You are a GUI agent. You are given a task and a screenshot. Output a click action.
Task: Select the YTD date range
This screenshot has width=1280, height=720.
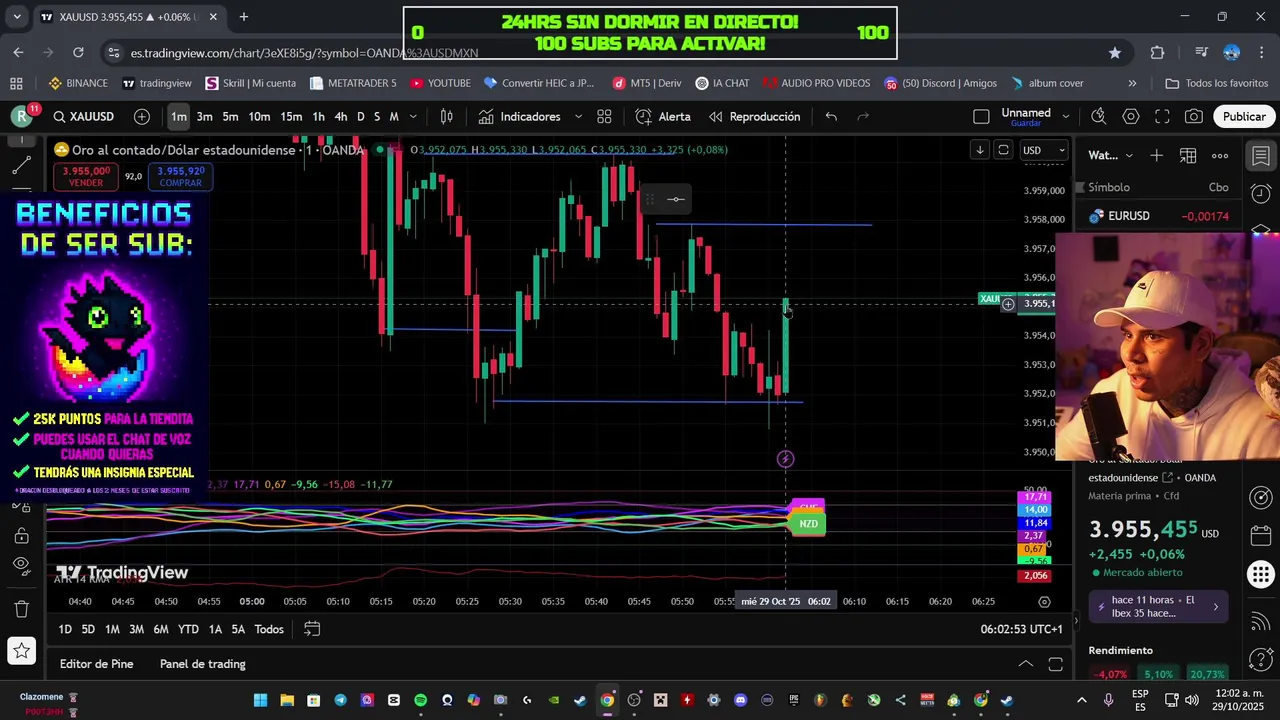pos(188,629)
